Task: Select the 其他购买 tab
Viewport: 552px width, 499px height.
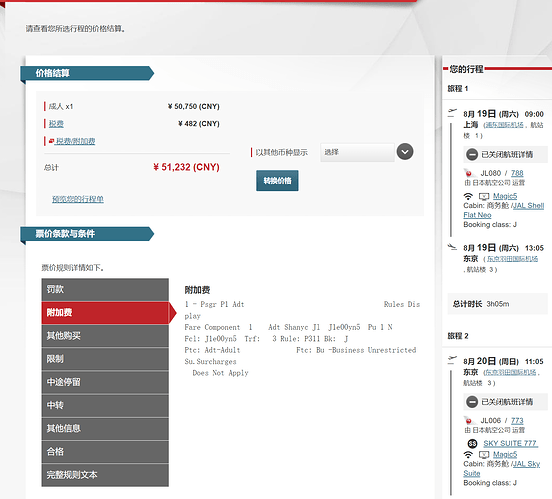Action: click(105, 336)
